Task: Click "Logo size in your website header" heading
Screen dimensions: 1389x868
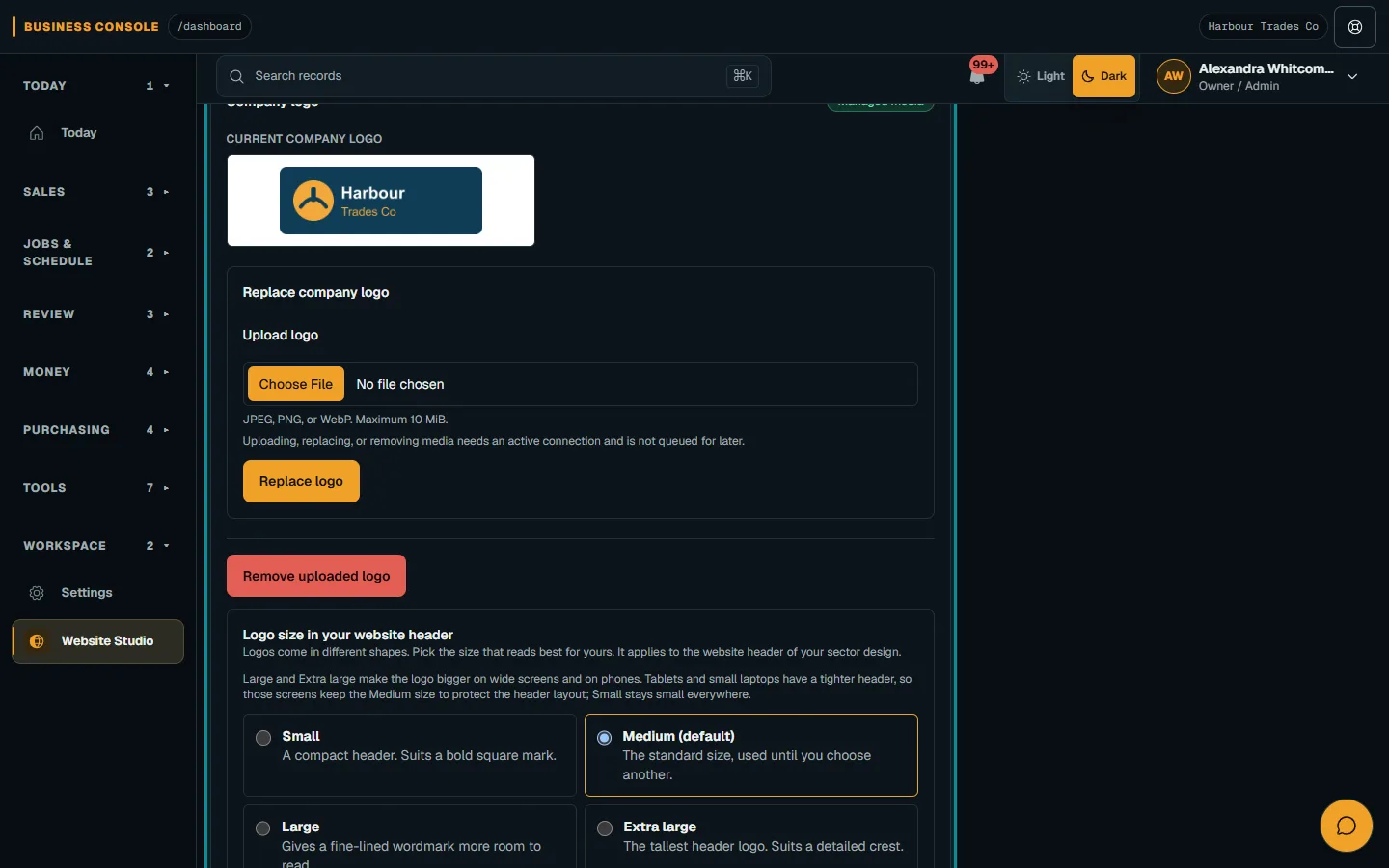Action: pyautogui.click(x=348, y=635)
